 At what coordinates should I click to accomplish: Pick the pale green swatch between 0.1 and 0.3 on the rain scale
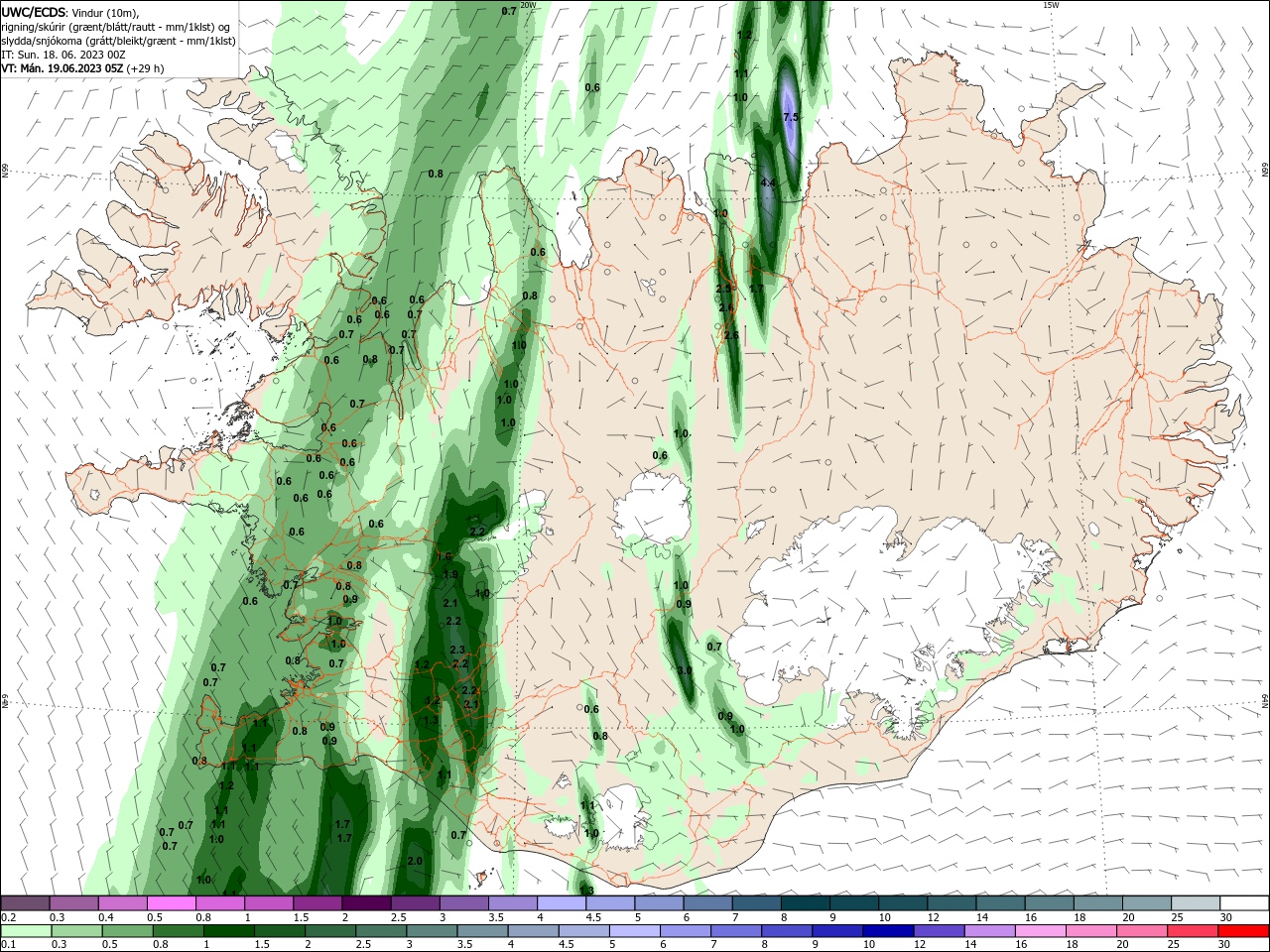[x=27, y=931]
